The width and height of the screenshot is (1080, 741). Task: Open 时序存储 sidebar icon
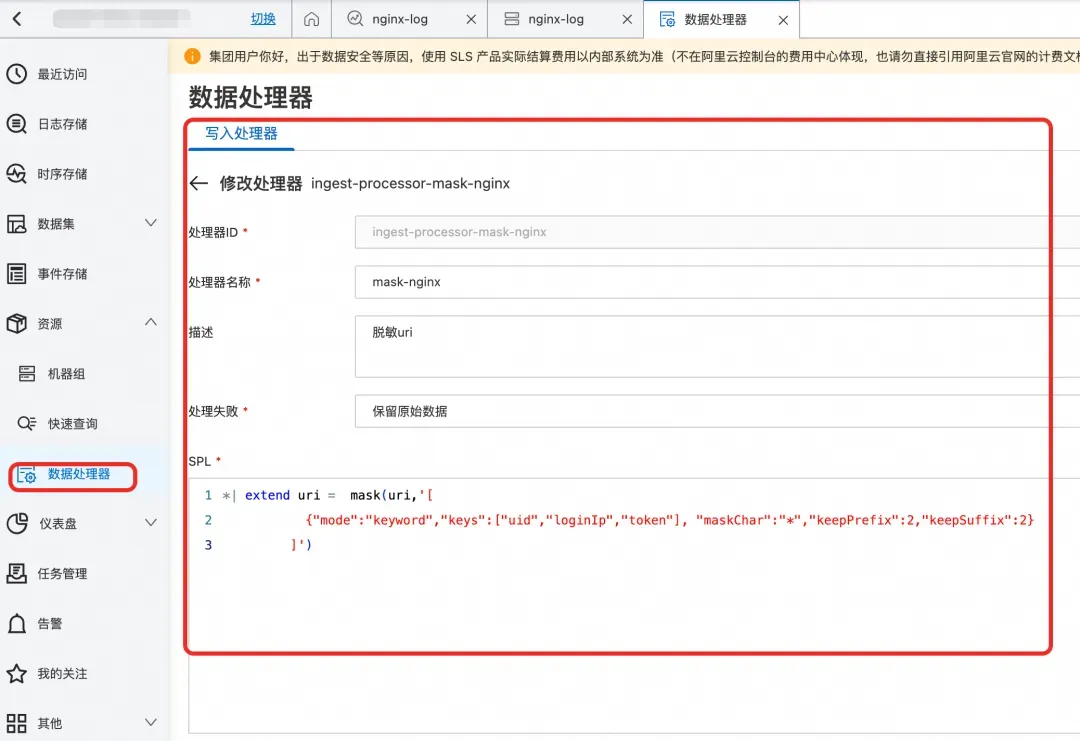tap(17, 174)
